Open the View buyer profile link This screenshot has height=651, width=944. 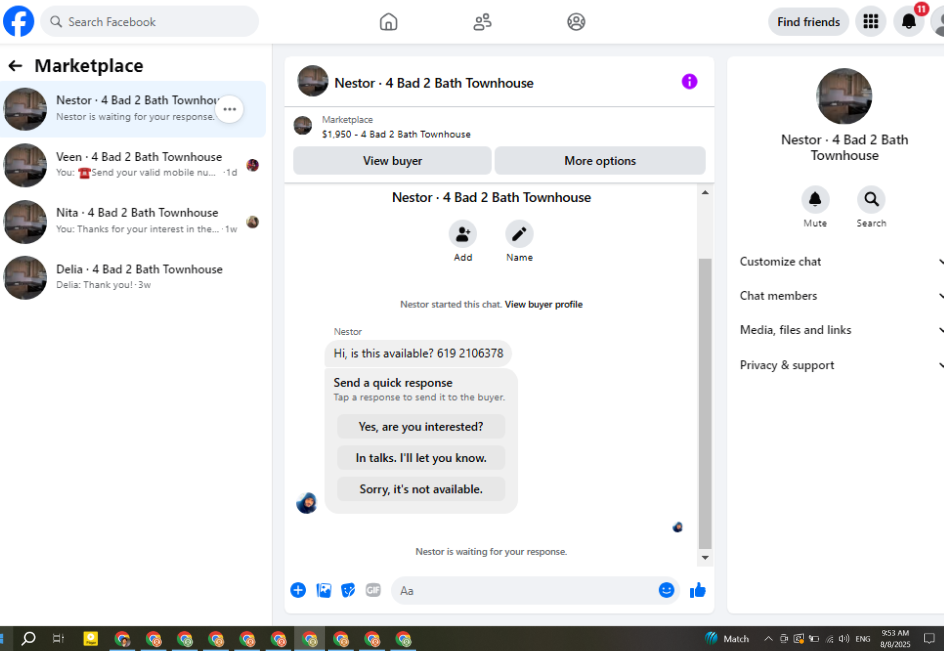(x=543, y=305)
